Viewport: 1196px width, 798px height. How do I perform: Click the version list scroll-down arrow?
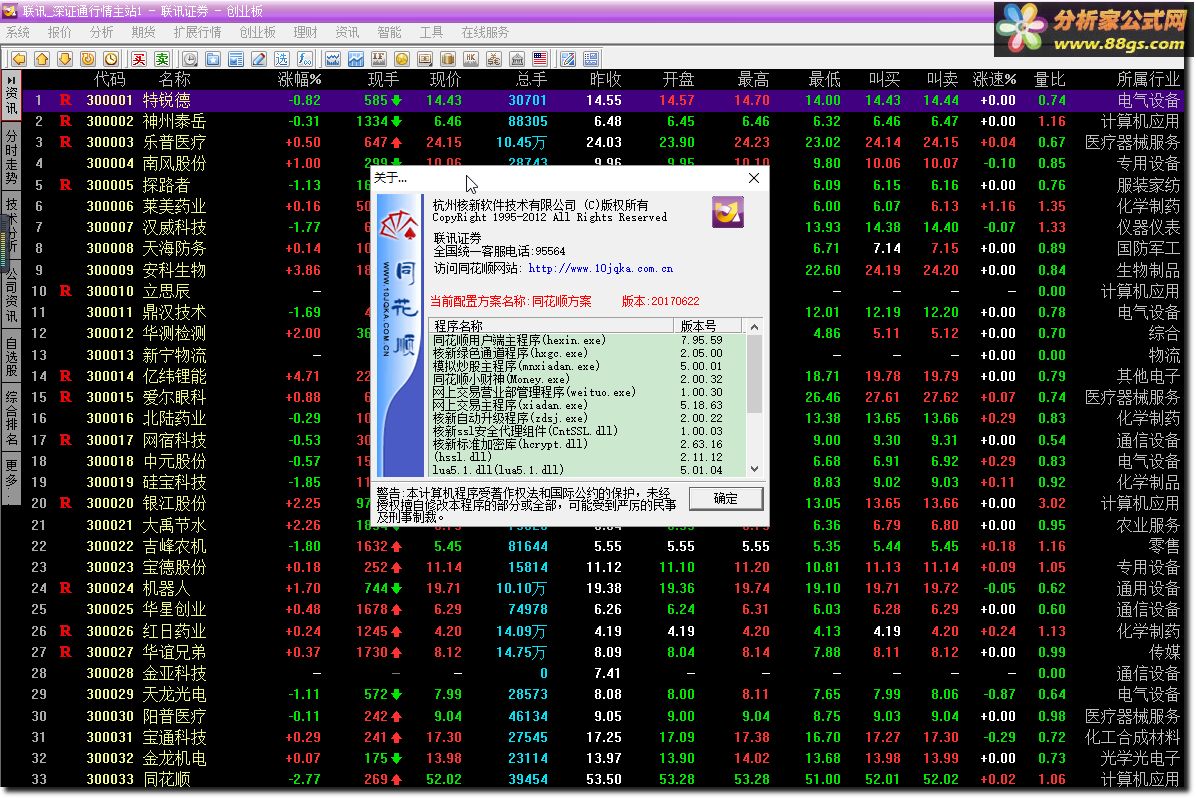[x=754, y=469]
